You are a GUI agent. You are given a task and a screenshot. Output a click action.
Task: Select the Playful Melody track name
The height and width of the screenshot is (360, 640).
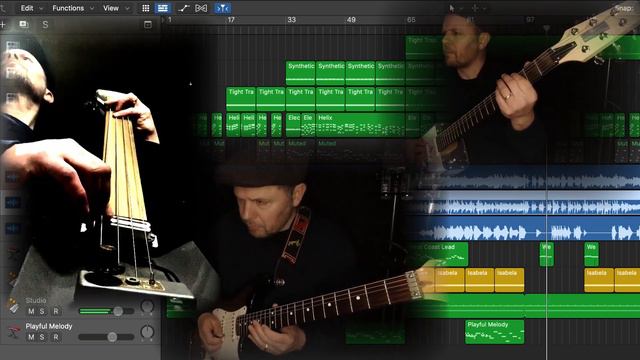point(49,326)
